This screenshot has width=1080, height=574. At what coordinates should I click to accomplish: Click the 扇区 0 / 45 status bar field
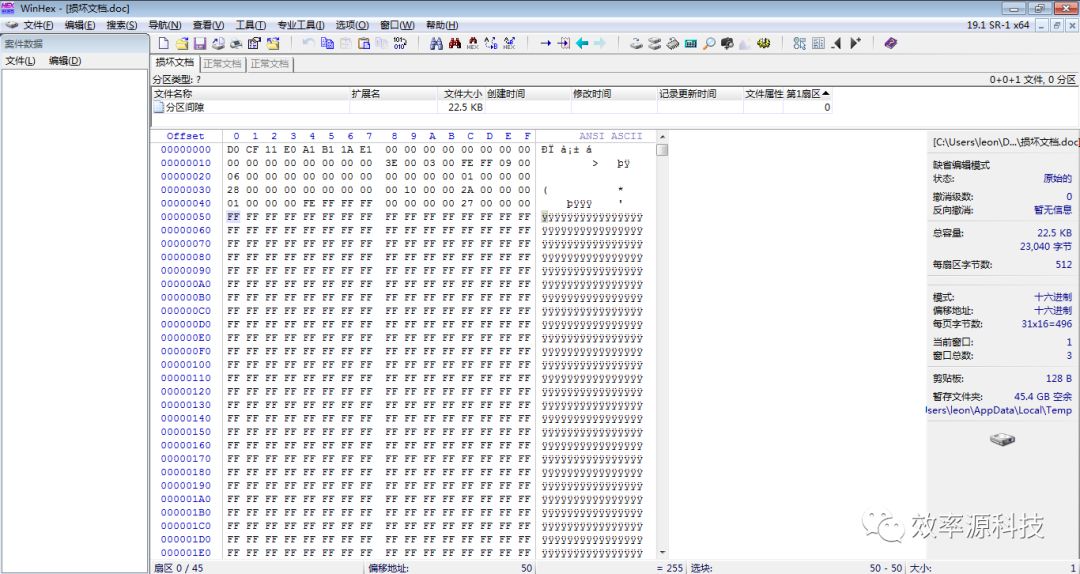tap(178, 568)
